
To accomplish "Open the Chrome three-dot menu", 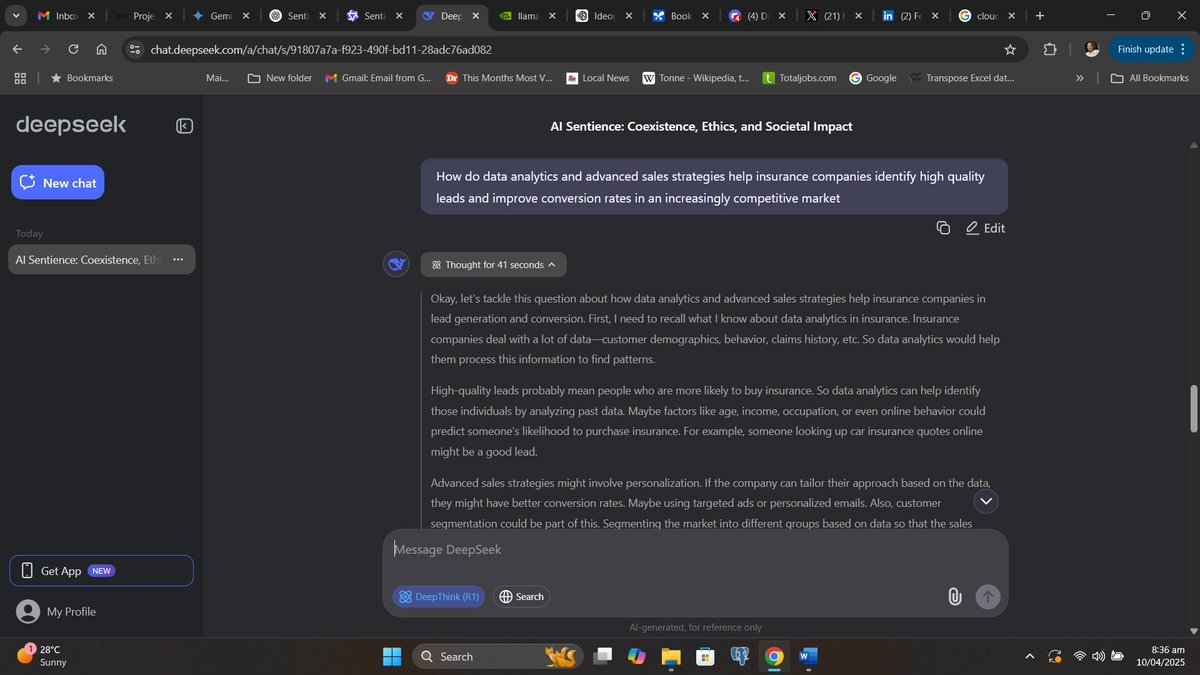I will pyautogui.click(x=1185, y=49).
